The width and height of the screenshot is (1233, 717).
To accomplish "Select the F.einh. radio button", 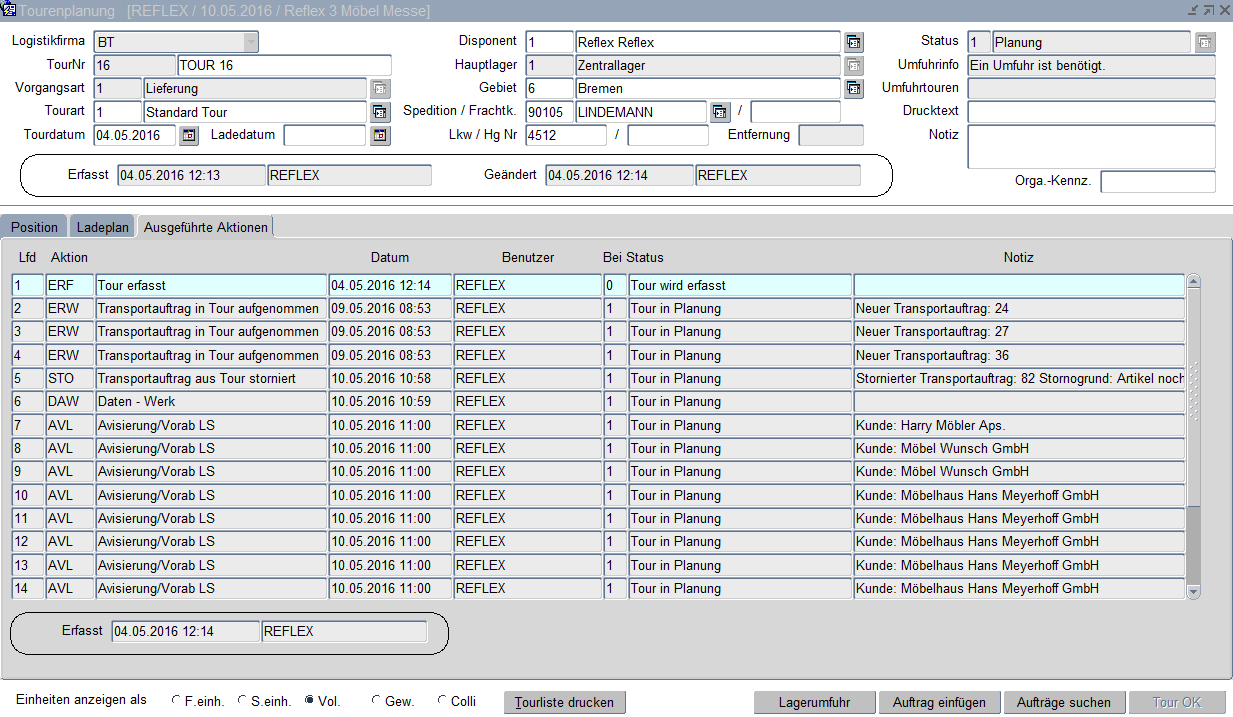I will coord(177,701).
